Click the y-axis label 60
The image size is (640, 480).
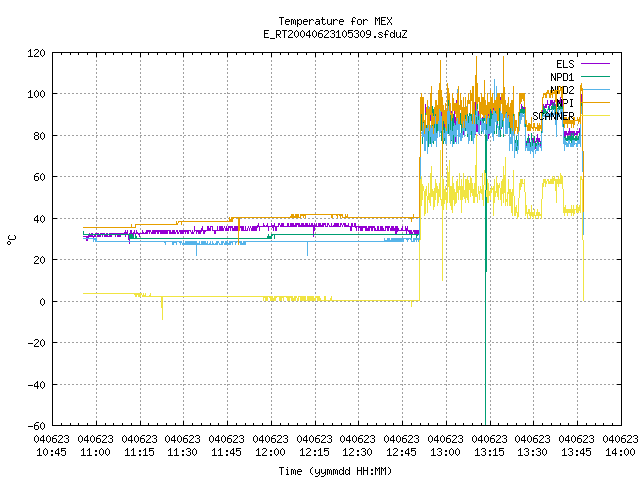click(39, 177)
